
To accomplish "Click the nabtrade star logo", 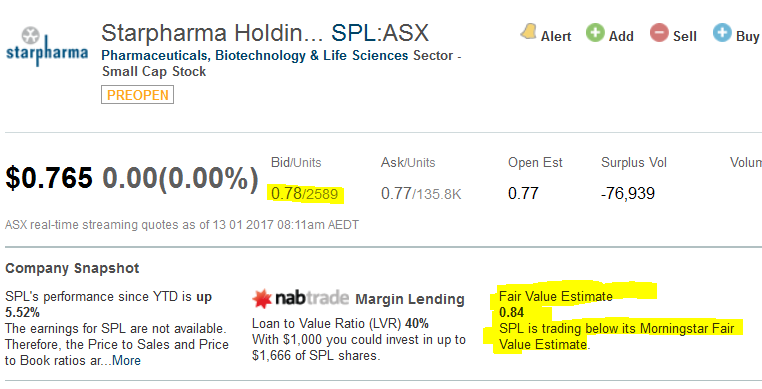I will point(262,299).
